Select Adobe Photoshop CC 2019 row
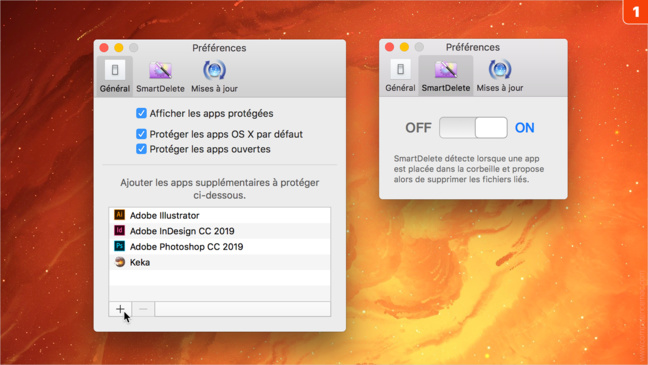 219,247
